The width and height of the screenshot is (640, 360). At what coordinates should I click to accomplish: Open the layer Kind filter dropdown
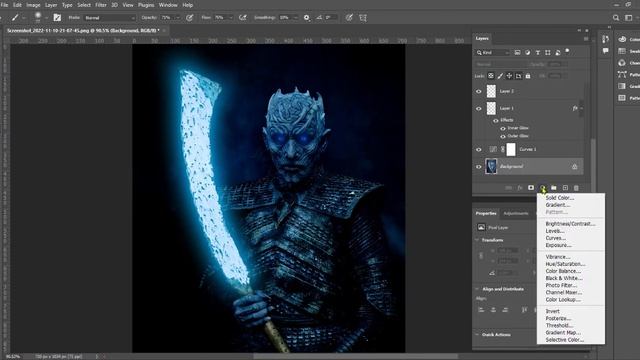[x=493, y=53]
